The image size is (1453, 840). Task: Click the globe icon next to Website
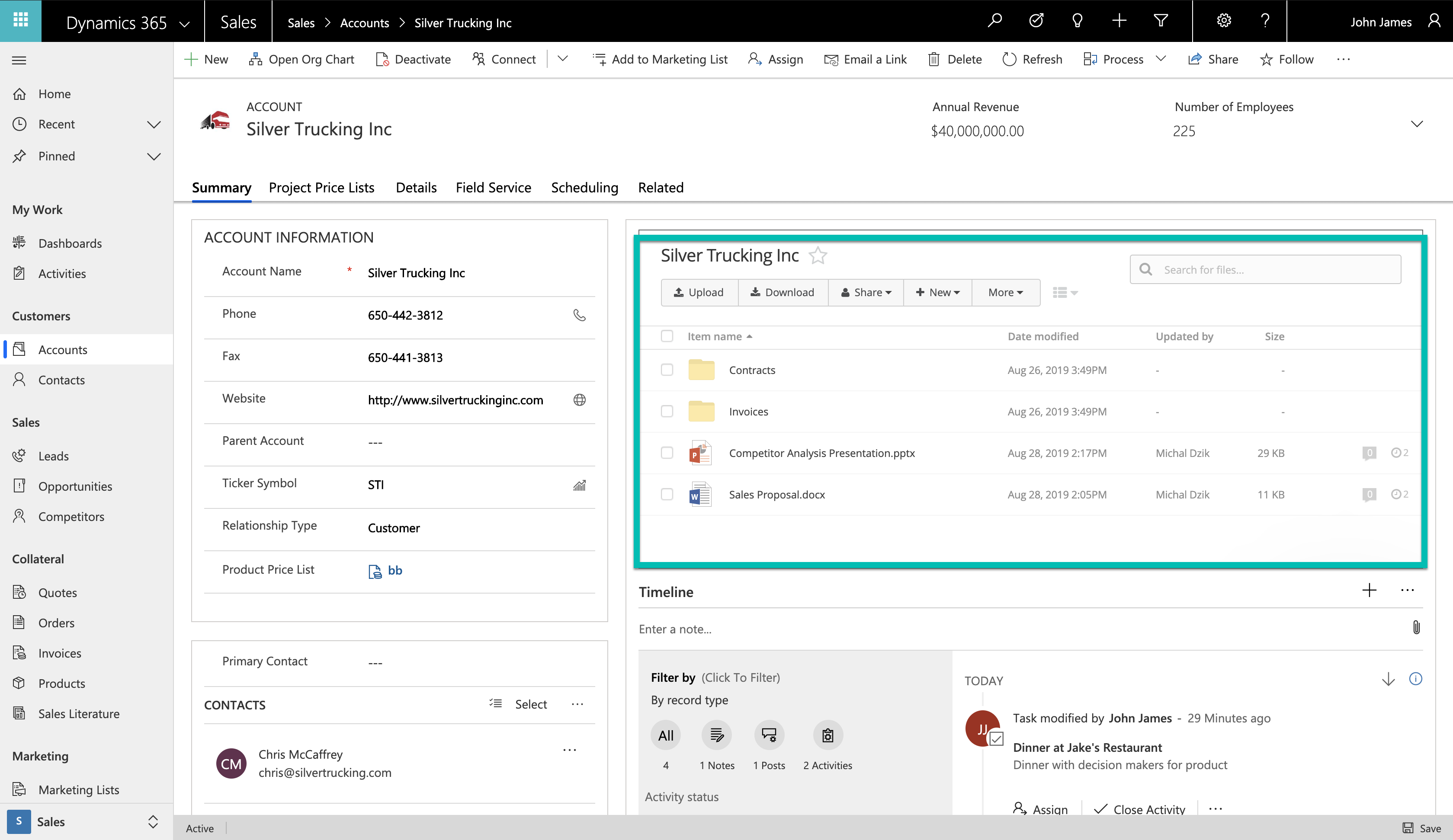coord(579,400)
